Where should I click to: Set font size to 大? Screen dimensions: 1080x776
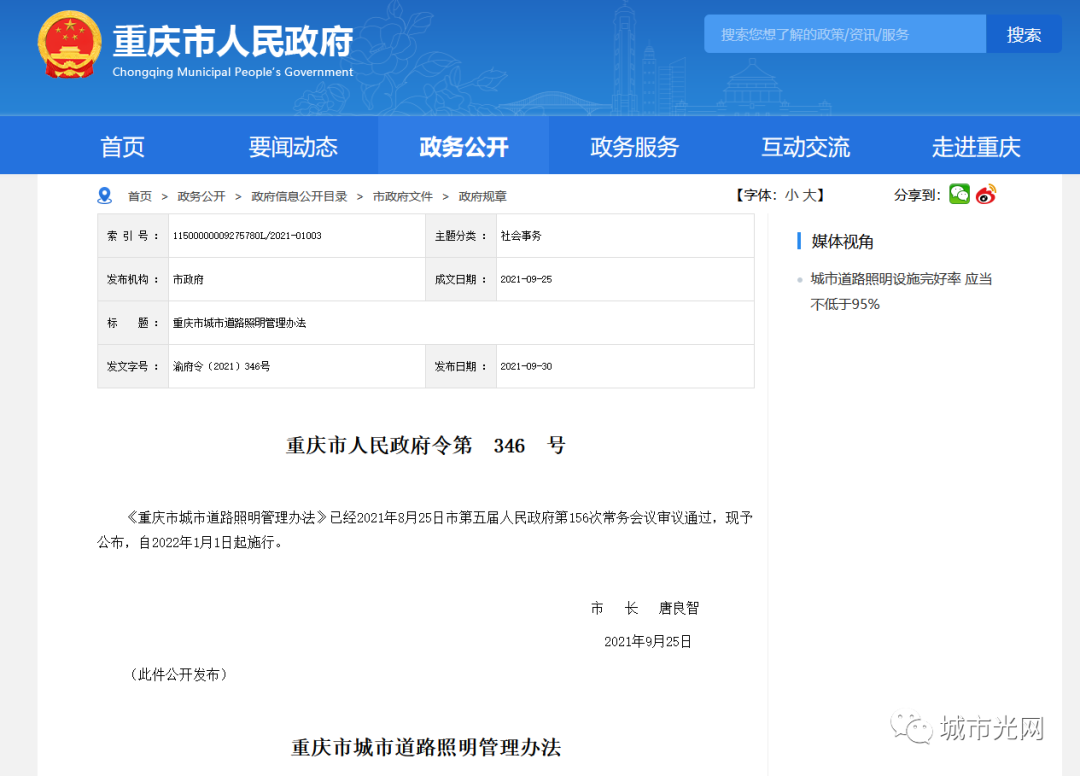click(x=808, y=196)
